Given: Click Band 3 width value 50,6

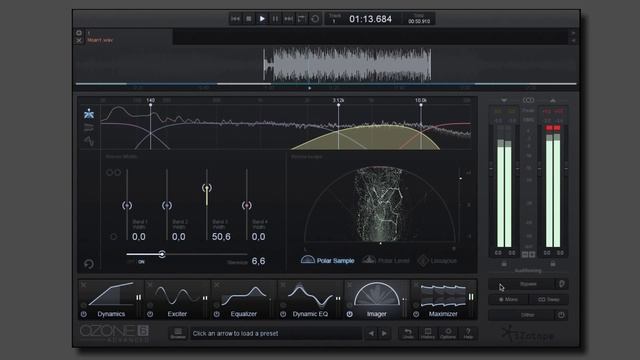Looking at the screenshot, I should coord(221,237).
